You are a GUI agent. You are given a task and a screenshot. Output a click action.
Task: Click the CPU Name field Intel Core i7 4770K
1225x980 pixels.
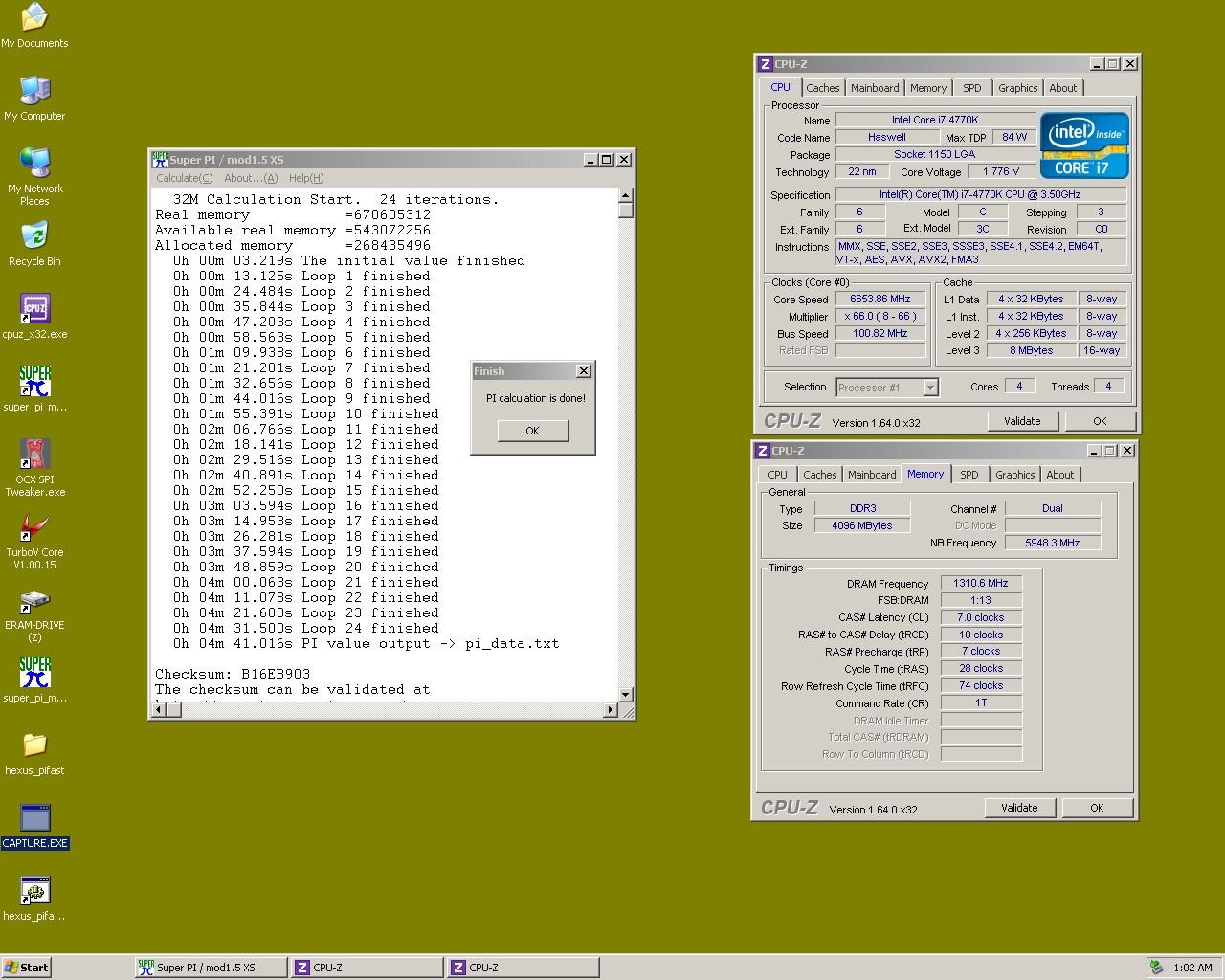[x=935, y=120]
